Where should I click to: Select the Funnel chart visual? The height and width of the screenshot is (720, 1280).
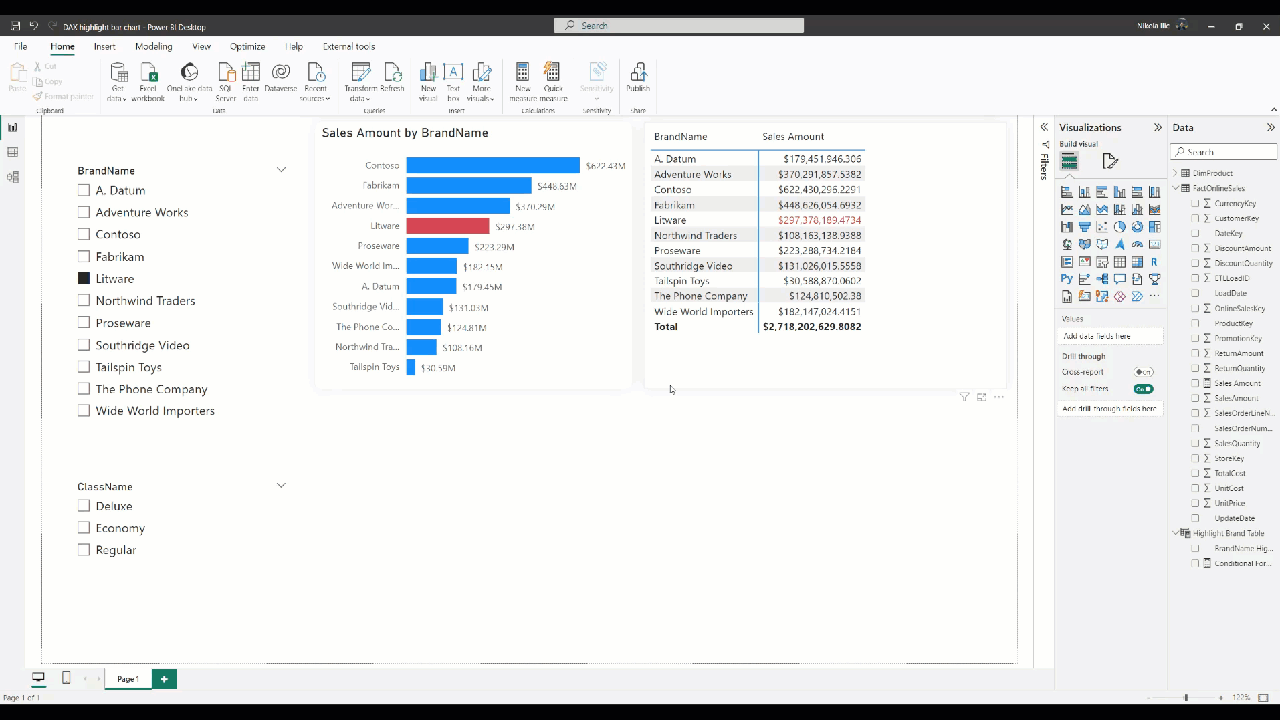1084,227
